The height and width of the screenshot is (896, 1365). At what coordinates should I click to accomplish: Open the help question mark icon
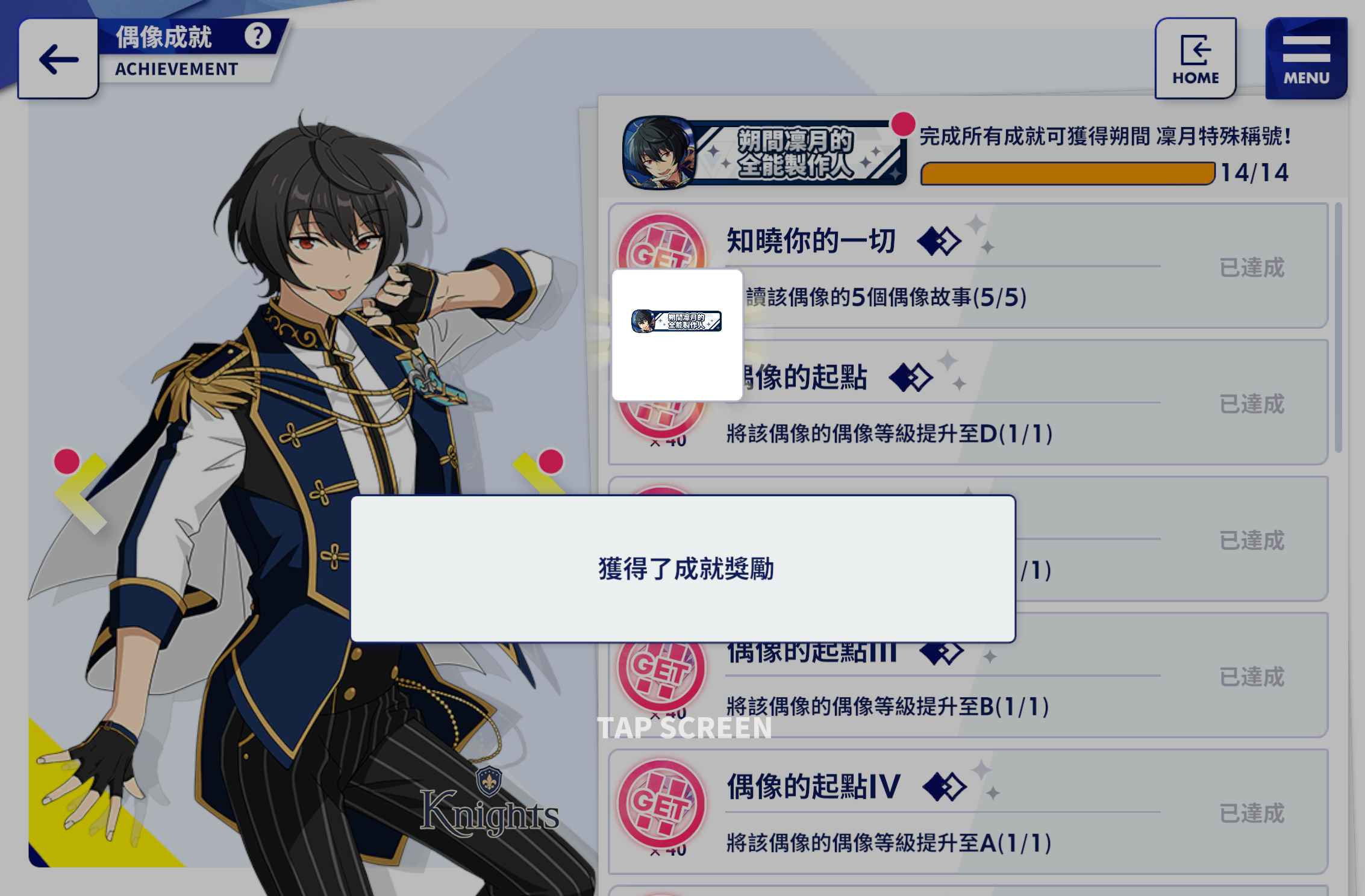(258, 36)
